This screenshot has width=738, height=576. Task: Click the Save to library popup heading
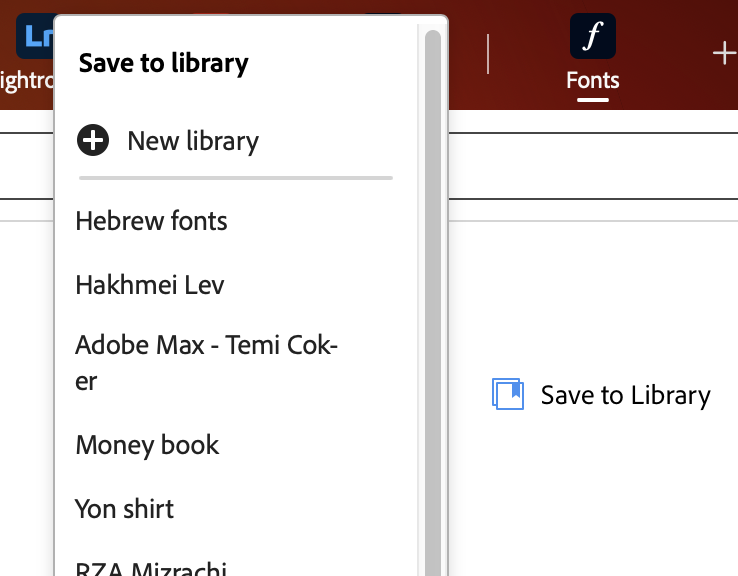(163, 63)
